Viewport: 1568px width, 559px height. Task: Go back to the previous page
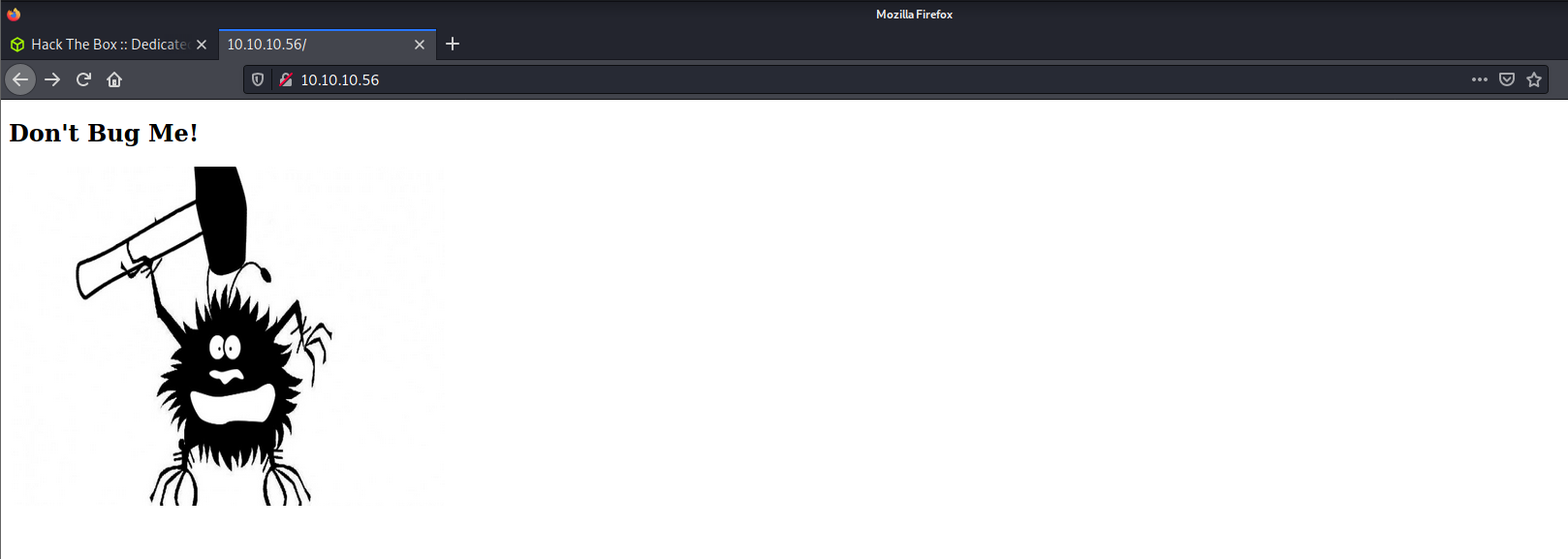(x=20, y=79)
